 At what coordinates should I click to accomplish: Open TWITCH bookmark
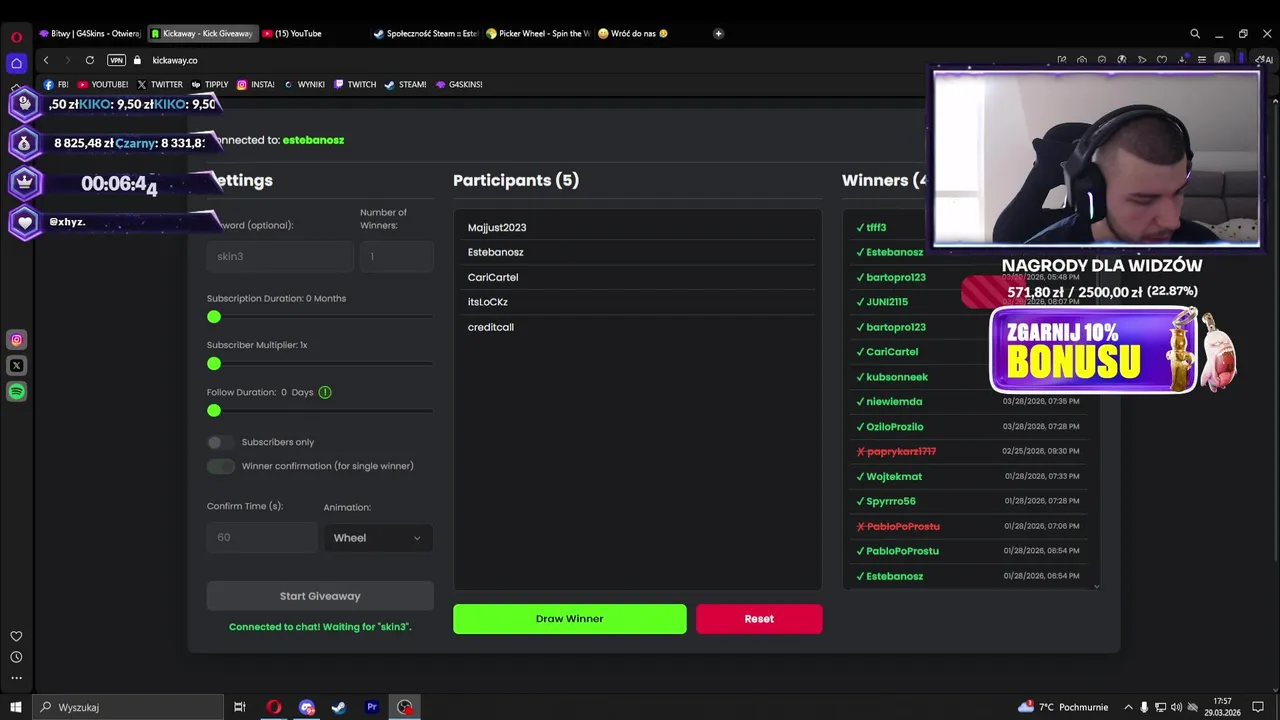[x=355, y=85]
